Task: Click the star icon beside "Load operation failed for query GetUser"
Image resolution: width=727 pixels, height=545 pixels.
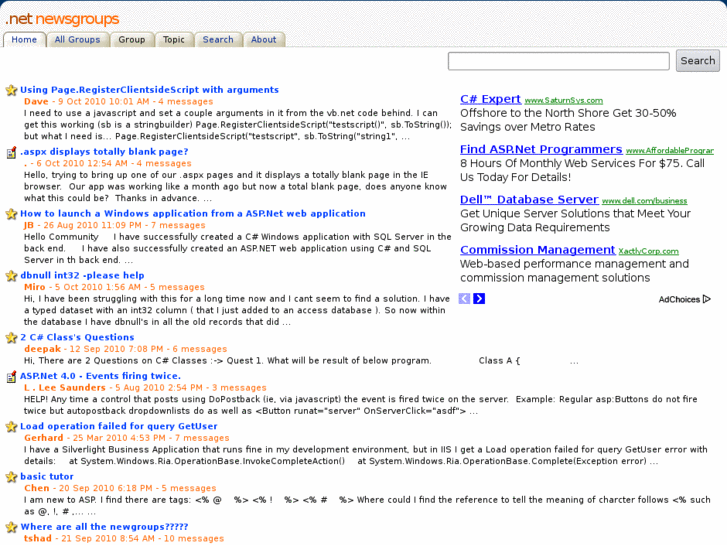Action: click(x=12, y=427)
